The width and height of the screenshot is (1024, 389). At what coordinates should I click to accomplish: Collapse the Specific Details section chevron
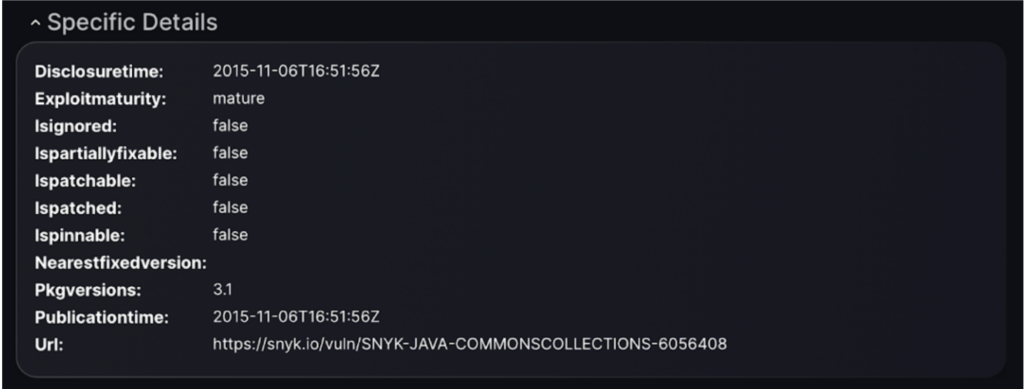tap(35, 23)
